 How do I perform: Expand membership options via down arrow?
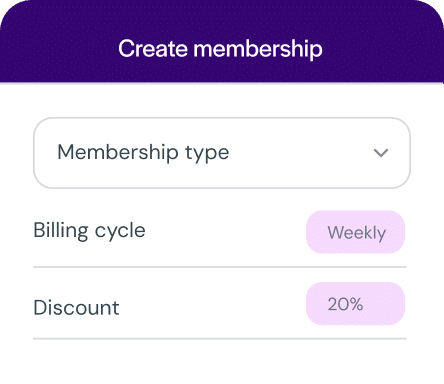(x=381, y=153)
